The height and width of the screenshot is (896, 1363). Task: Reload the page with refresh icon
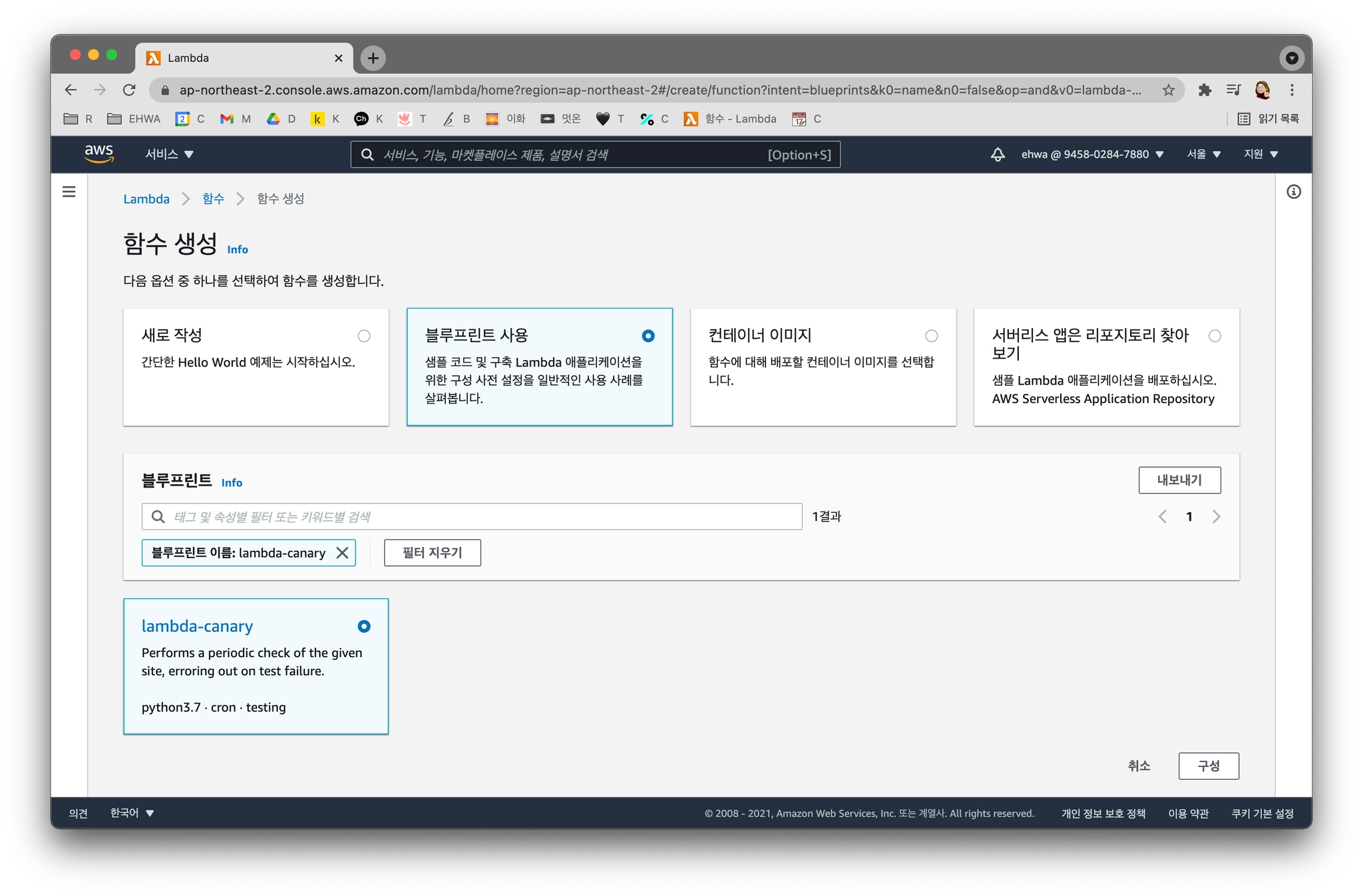coord(129,90)
